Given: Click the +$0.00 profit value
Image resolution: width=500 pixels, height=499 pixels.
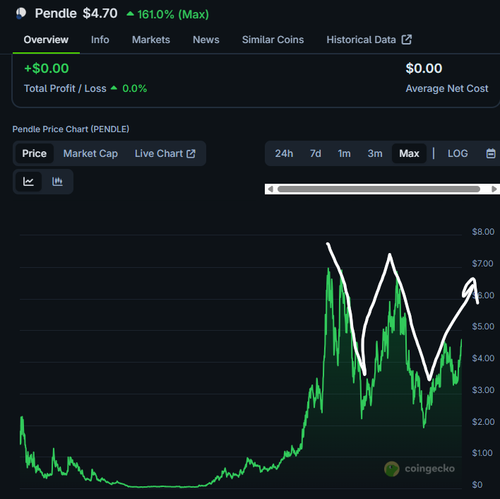Looking at the screenshot, I should [x=47, y=68].
